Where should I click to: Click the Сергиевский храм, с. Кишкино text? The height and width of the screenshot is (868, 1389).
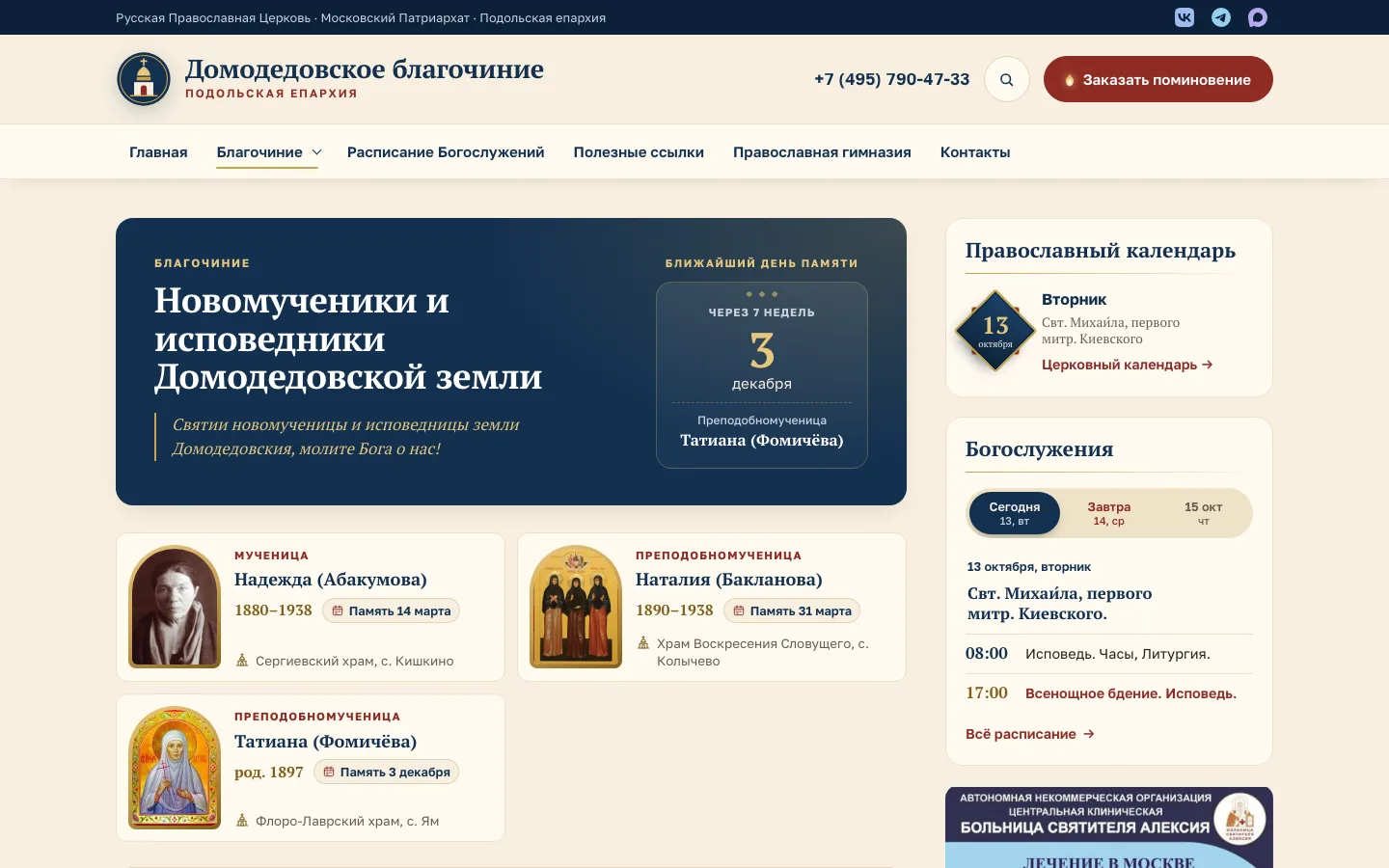point(354,661)
